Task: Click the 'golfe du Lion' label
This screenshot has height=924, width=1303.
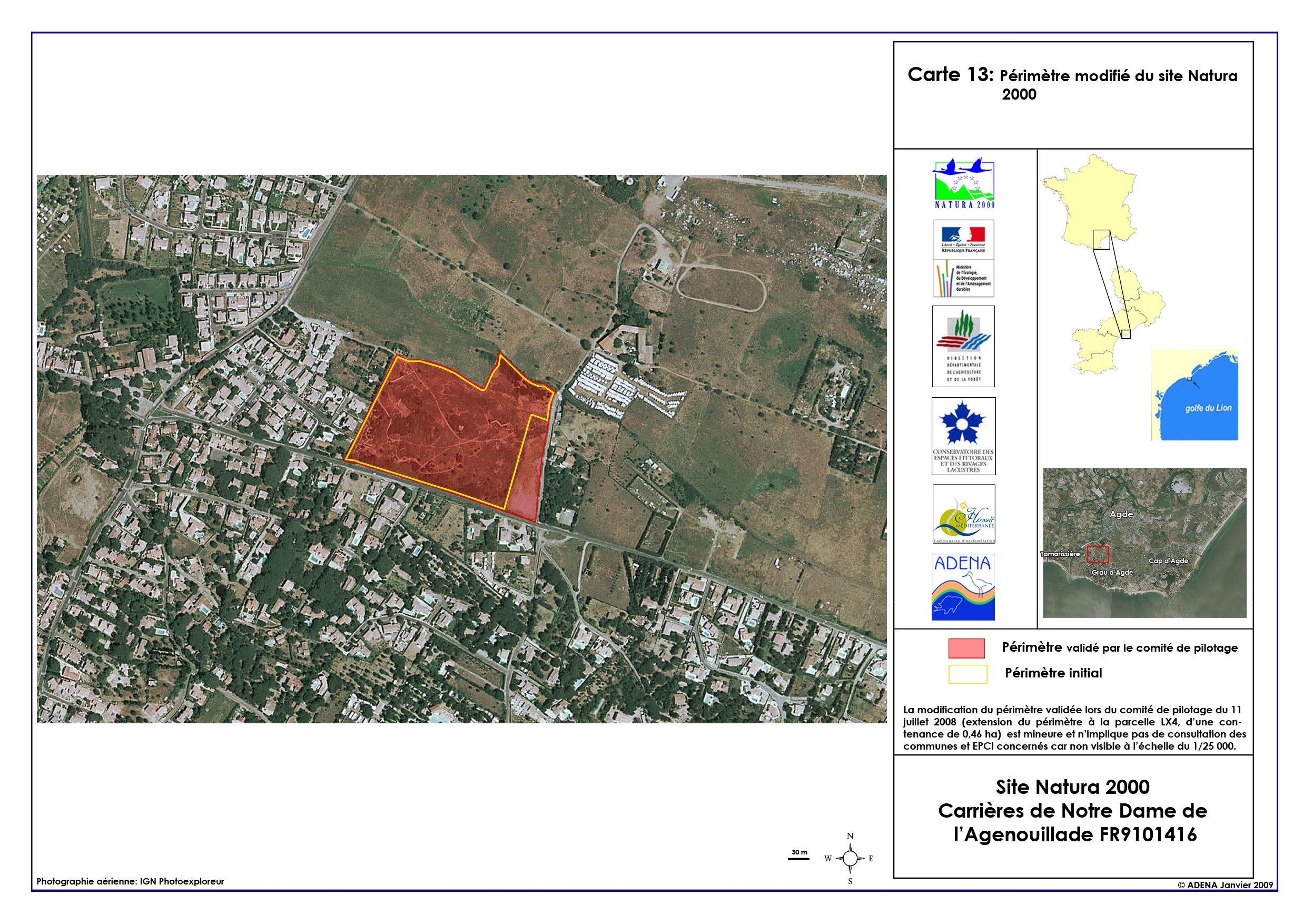Action: pyautogui.click(x=1209, y=408)
